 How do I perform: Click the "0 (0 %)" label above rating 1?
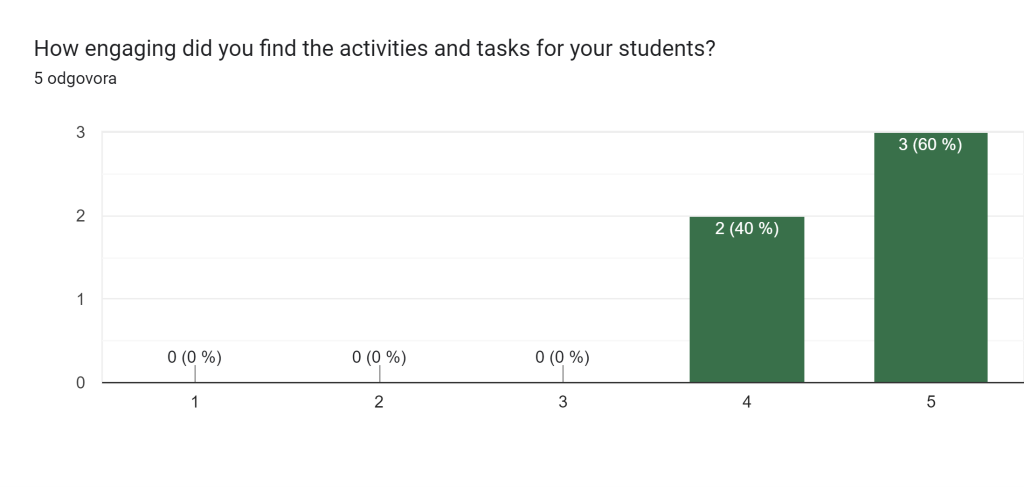click(194, 356)
